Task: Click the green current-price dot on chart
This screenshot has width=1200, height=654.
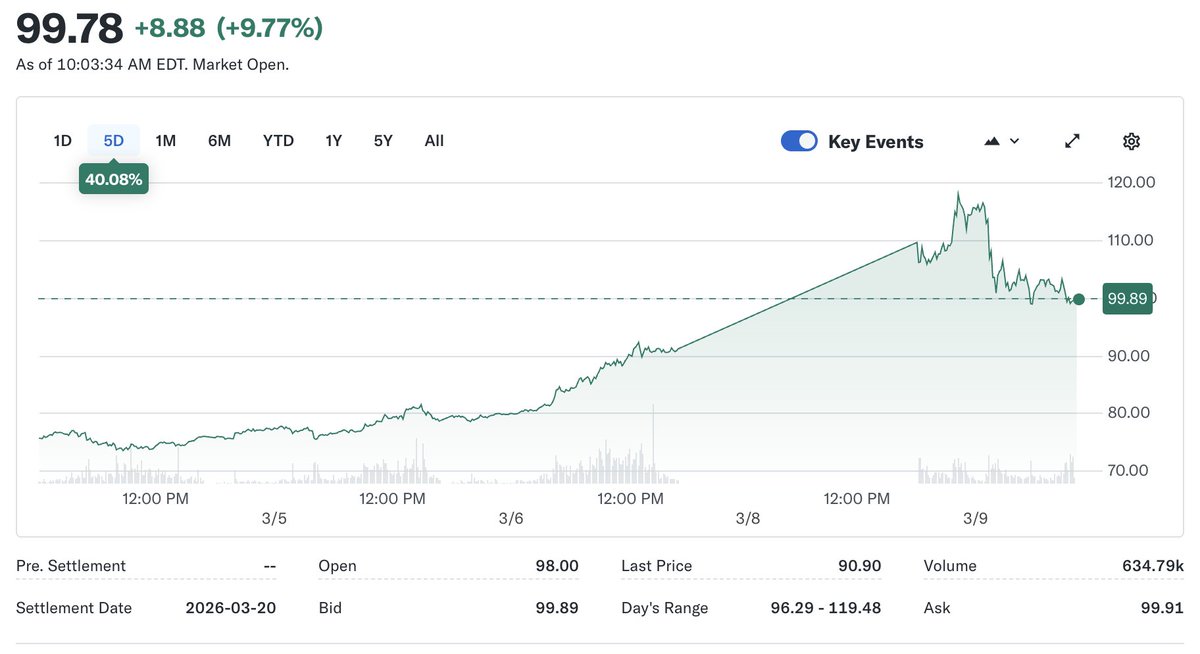Action: pyautogui.click(x=1078, y=299)
